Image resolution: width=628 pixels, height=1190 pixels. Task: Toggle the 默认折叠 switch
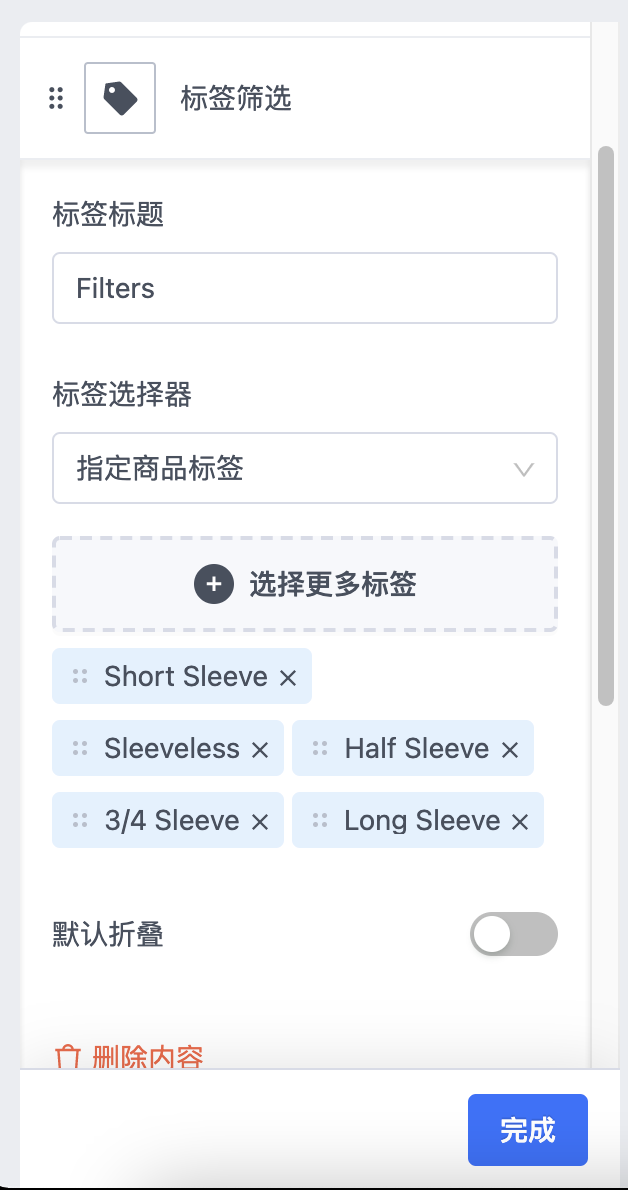[513, 934]
